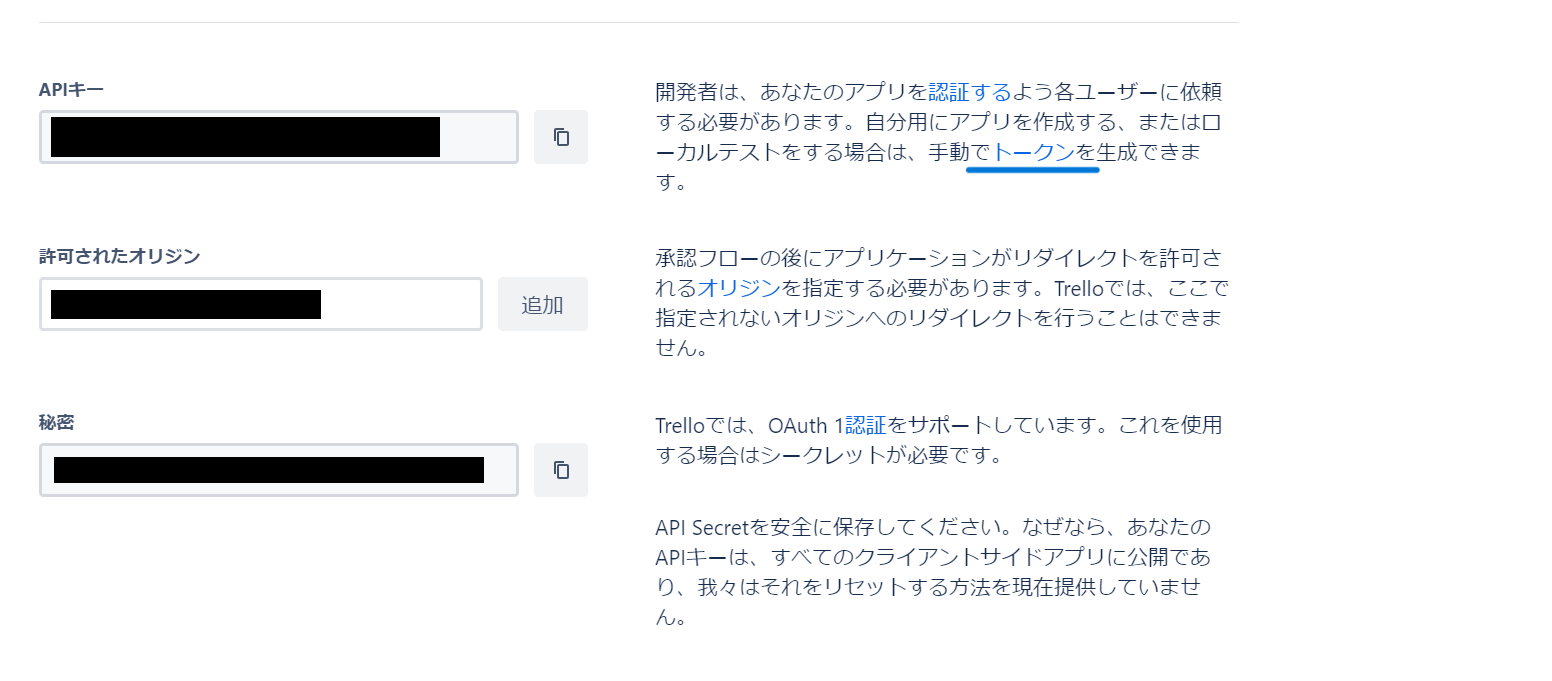Image resolution: width=1552 pixels, height=681 pixels.
Task: Click the sentence これを使用する場合はシークレットが必要です
Action: pos(939,440)
